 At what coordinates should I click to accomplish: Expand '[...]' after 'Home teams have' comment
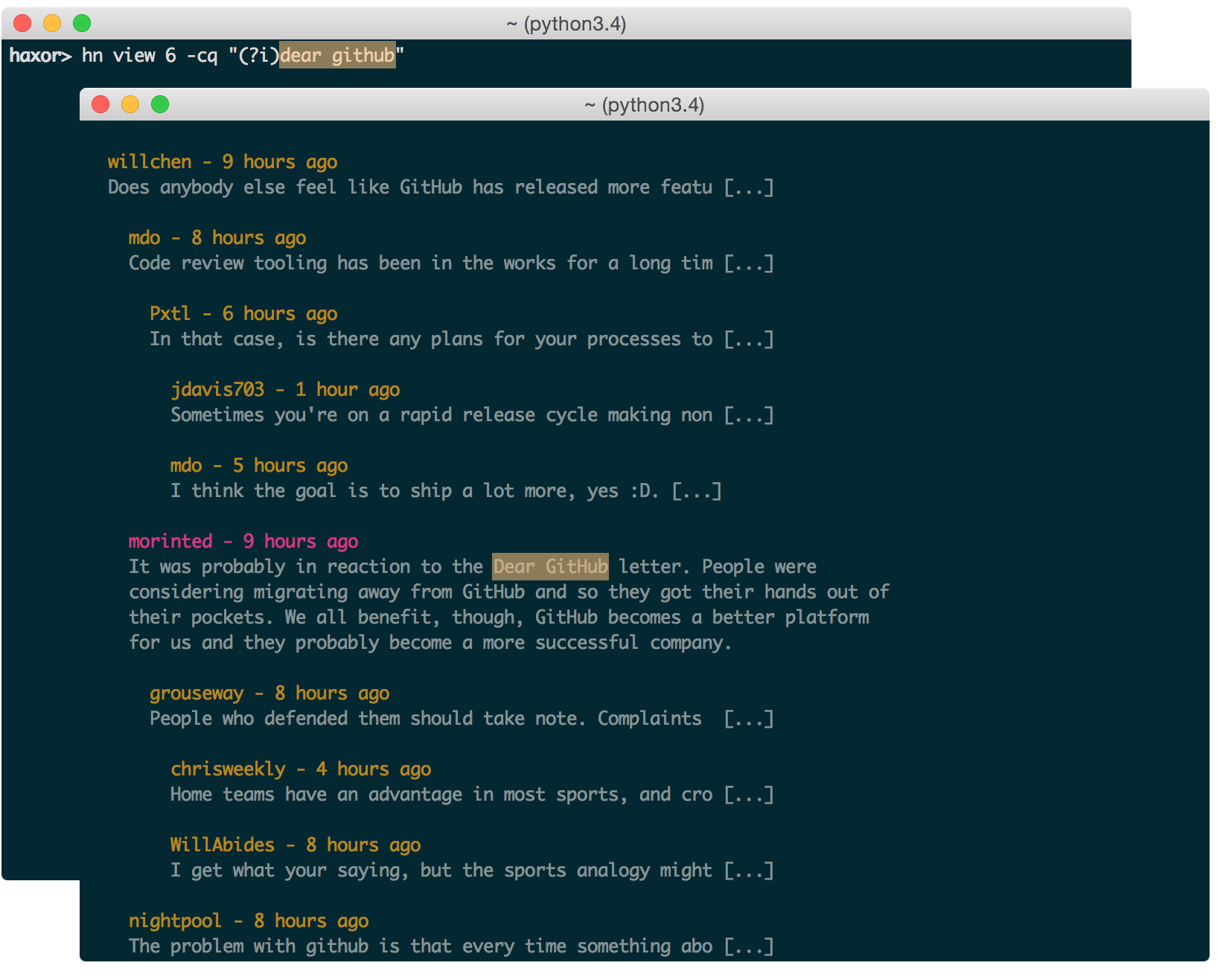click(x=749, y=795)
